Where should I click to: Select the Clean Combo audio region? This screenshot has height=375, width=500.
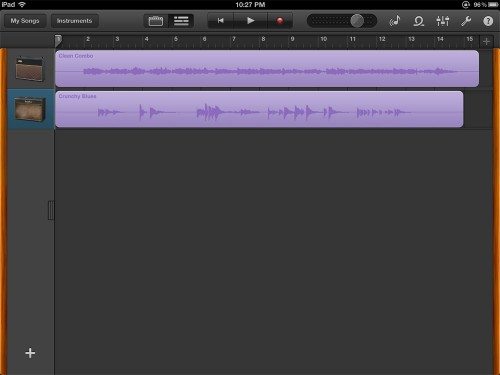pos(267,69)
